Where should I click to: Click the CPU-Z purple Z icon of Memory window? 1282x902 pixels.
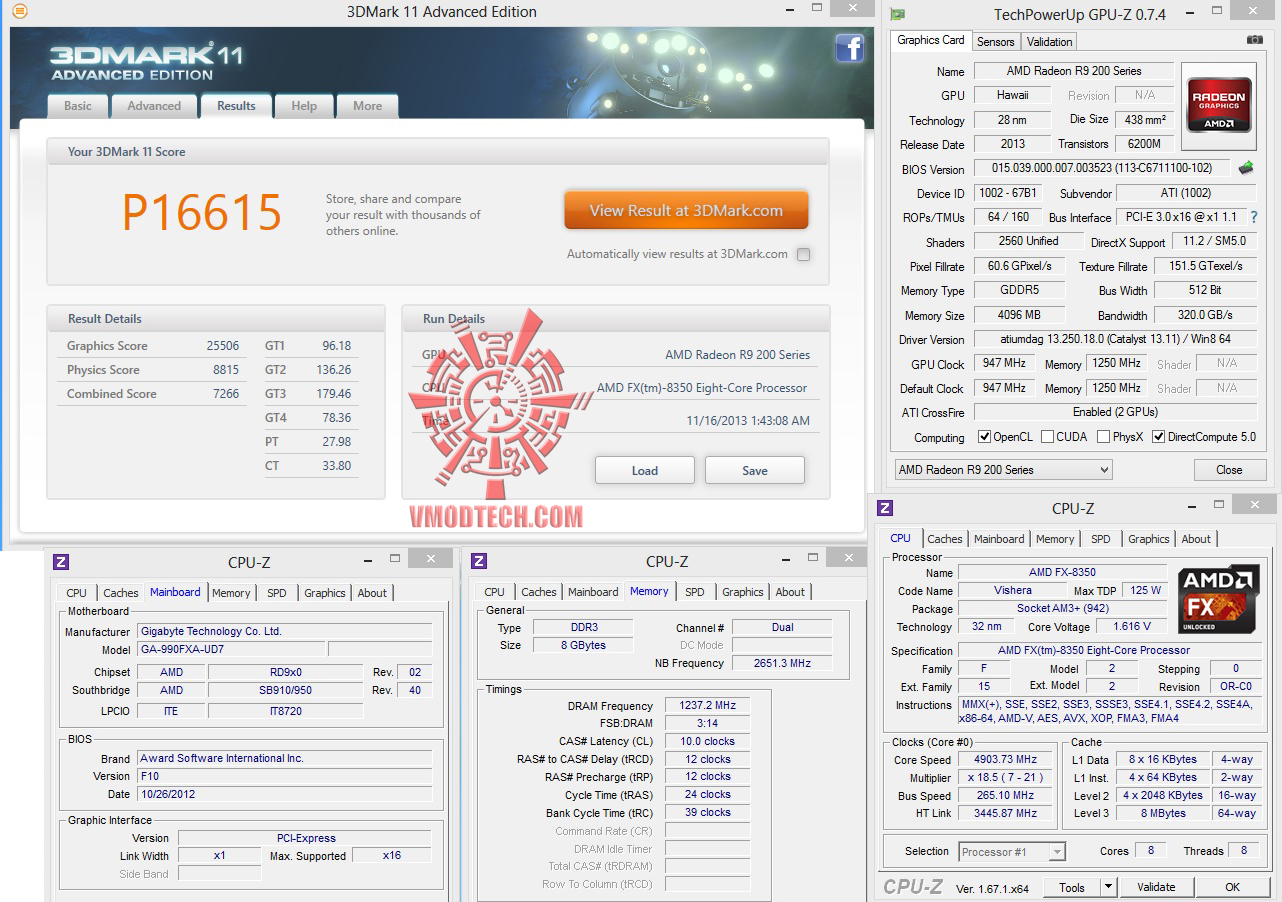479,561
